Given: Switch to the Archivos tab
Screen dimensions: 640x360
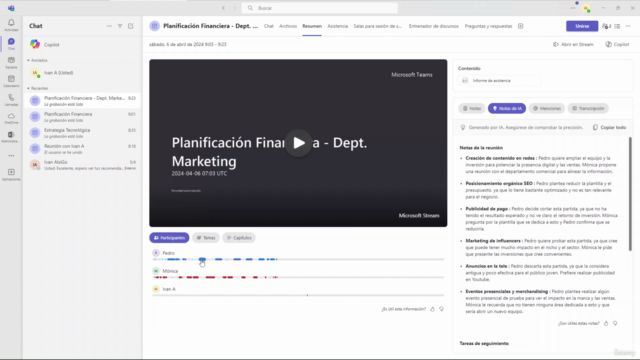Looking at the screenshot, I should click(x=288, y=26).
